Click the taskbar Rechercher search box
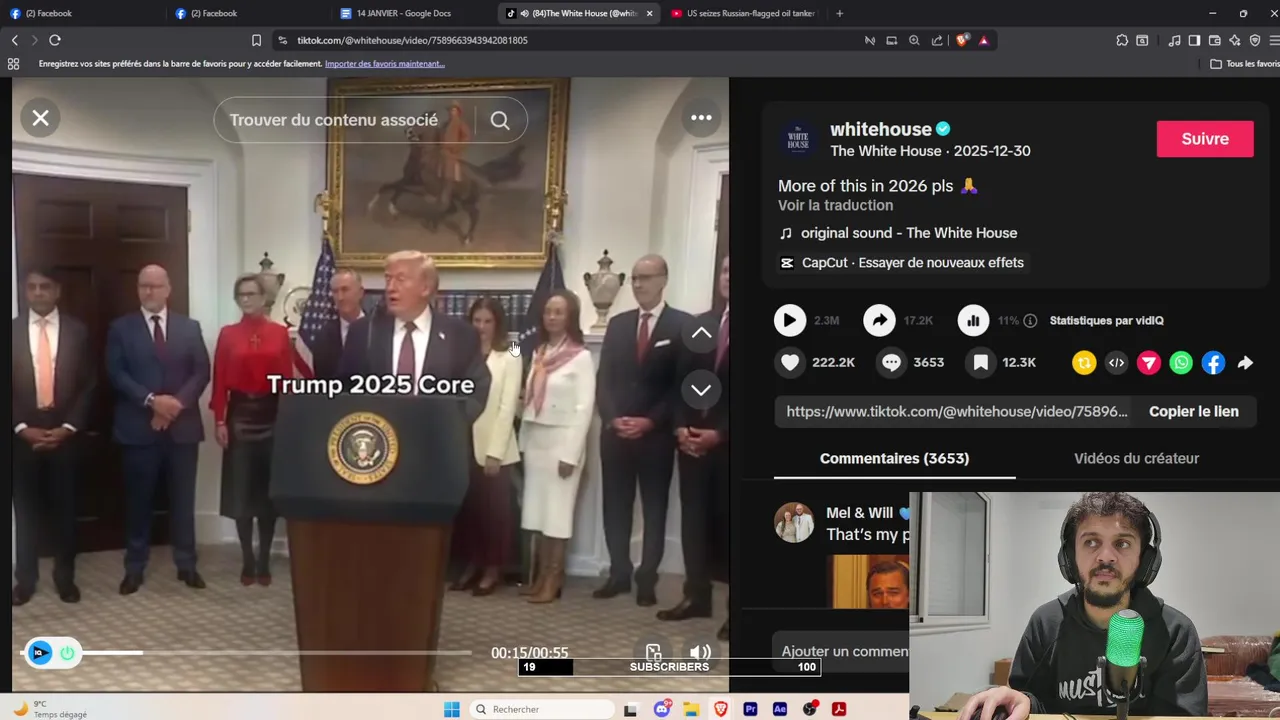Image resolution: width=1280 pixels, height=720 pixels. click(x=542, y=709)
